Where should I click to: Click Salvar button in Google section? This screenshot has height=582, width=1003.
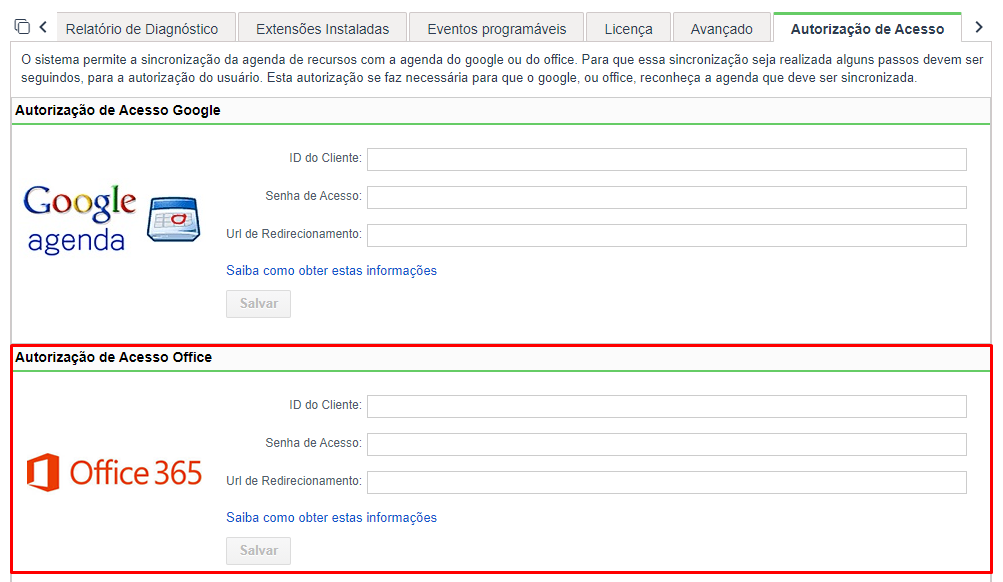pyautogui.click(x=258, y=304)
